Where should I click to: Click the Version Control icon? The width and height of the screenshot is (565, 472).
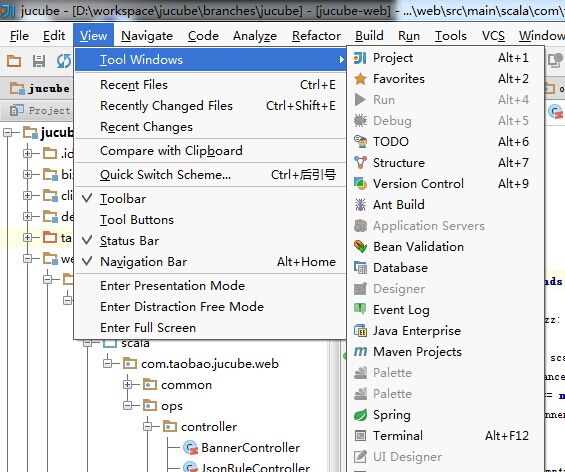click(360, 184)
